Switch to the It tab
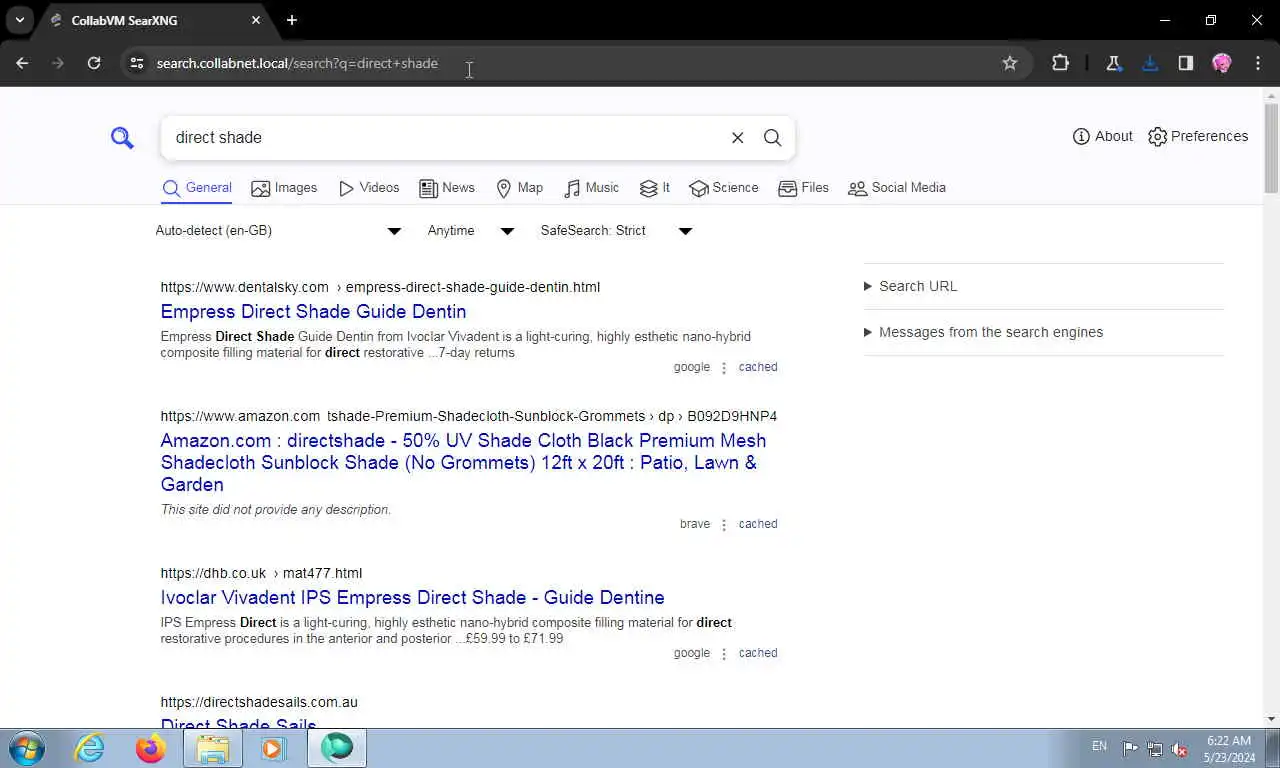The width and height of the screenshot is (1280, 768). [x=655, y=188]
